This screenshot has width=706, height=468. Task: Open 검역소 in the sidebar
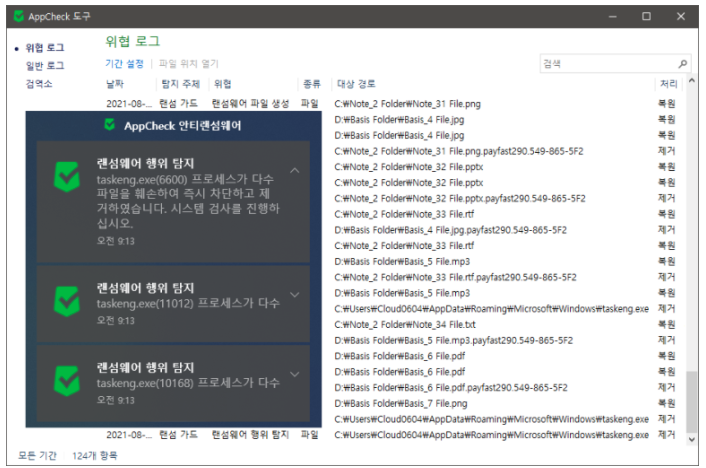tap(39, 84)
